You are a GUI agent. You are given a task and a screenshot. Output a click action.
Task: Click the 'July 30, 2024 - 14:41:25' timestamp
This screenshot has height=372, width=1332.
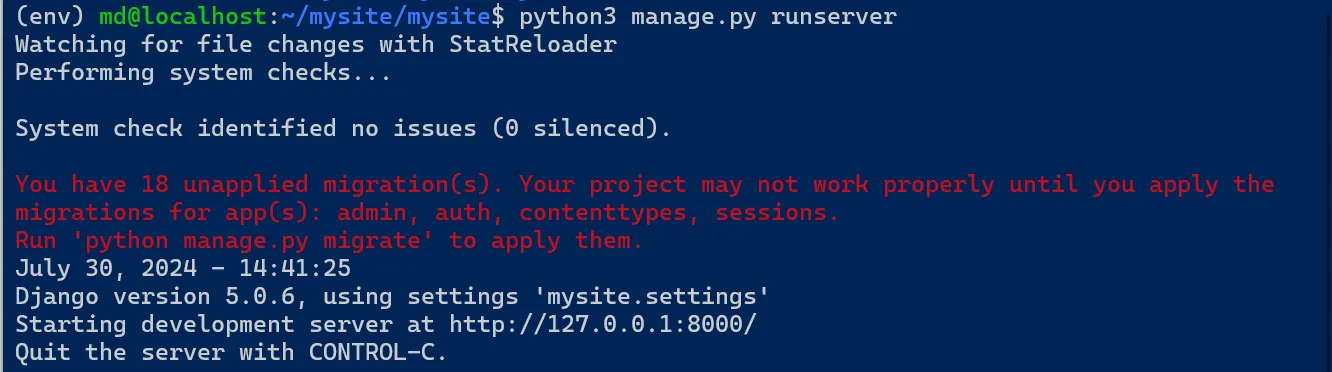click(183, 269)
